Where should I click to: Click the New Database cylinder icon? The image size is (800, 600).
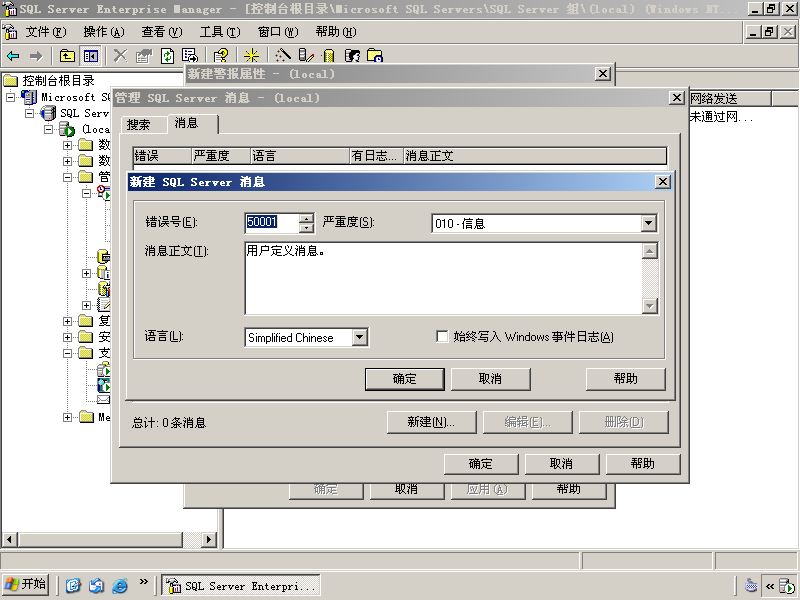click(329, 56)
